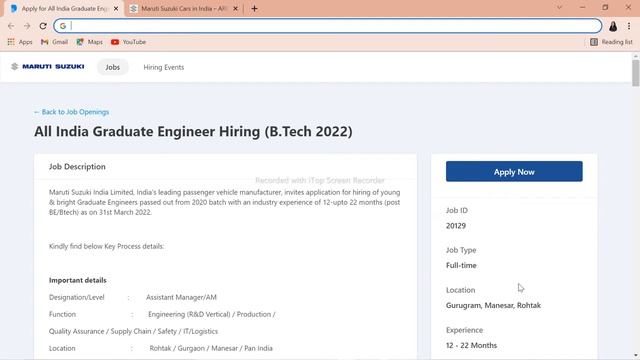This screenshot has height=360, width=640.
Task: Open the Reading list panel
Action: [611, 42]
